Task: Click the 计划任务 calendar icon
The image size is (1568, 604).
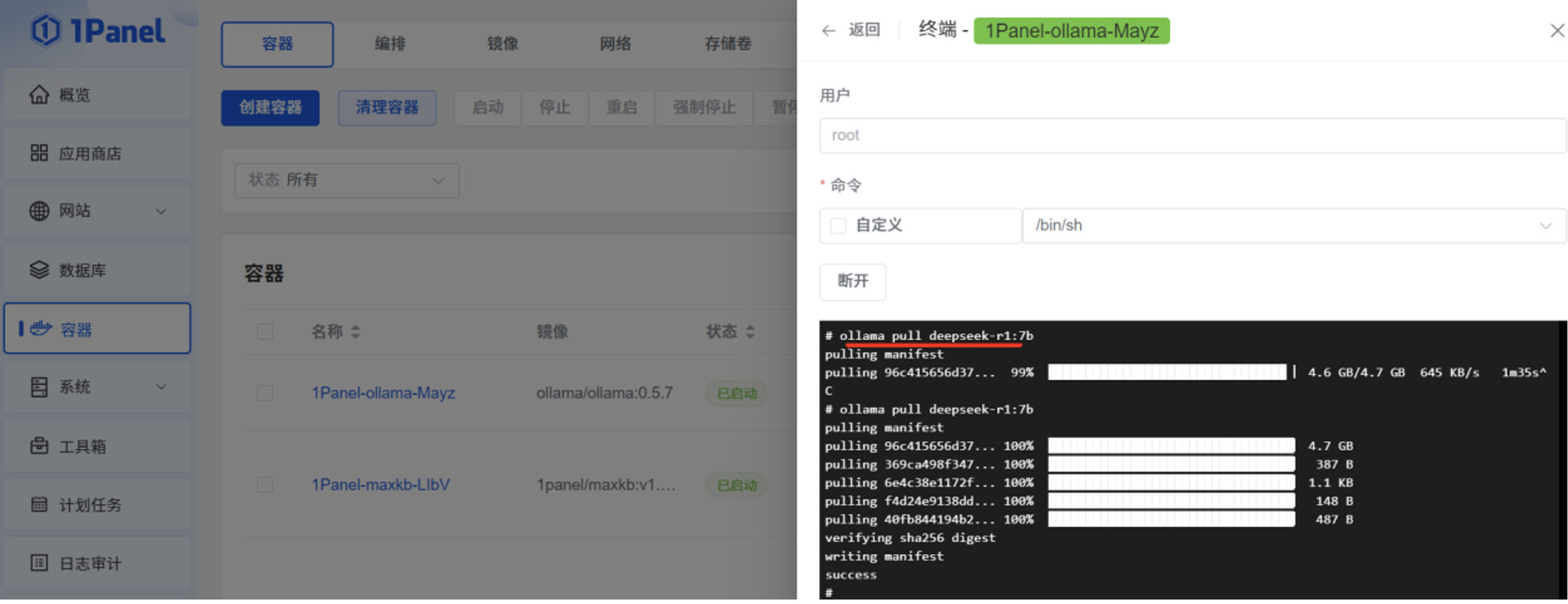Action: [x=39, y=504]
